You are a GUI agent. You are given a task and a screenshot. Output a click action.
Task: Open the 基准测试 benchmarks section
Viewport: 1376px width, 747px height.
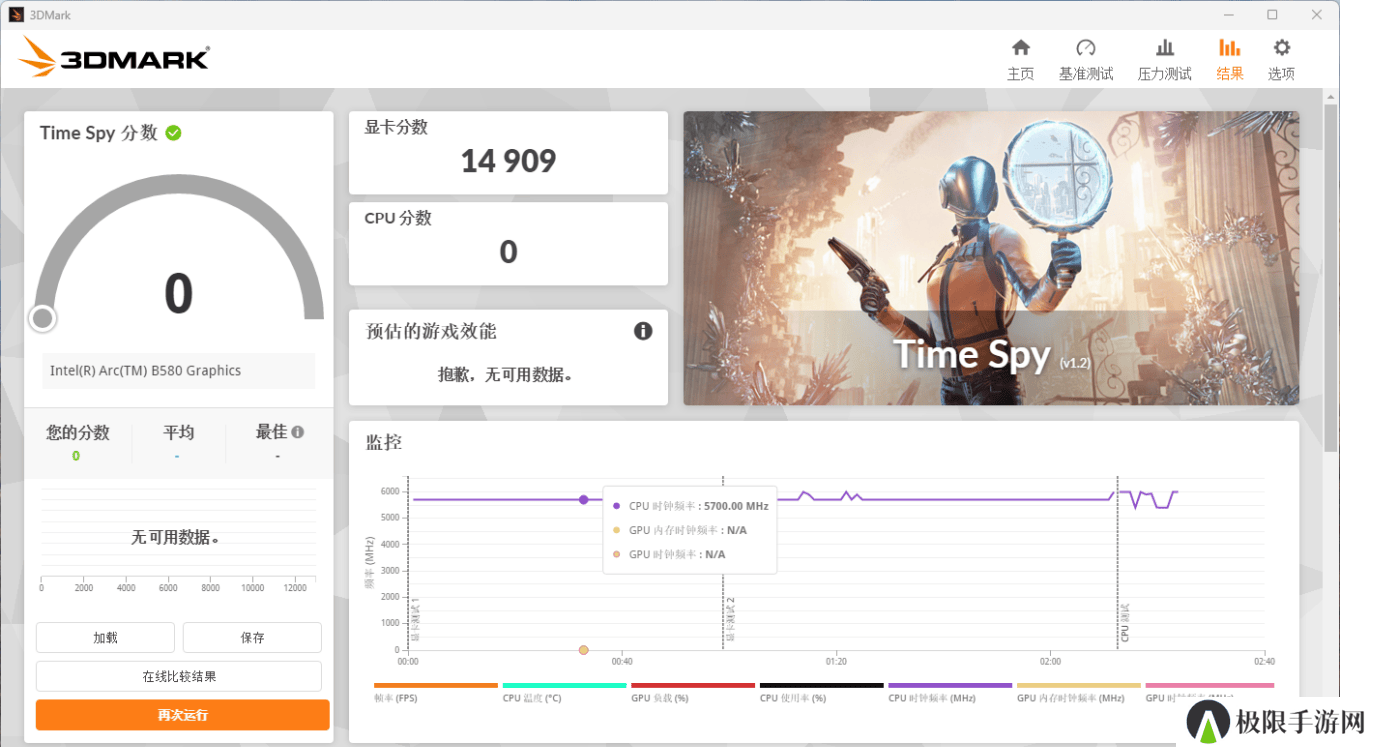tap(1086, 60)
